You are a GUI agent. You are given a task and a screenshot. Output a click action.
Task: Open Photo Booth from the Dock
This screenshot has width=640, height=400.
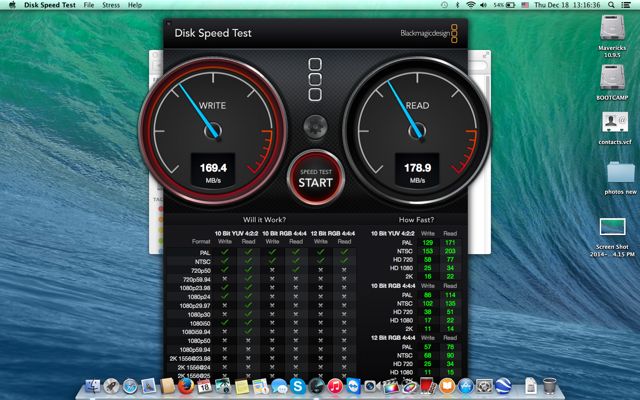tap(428, 386)
